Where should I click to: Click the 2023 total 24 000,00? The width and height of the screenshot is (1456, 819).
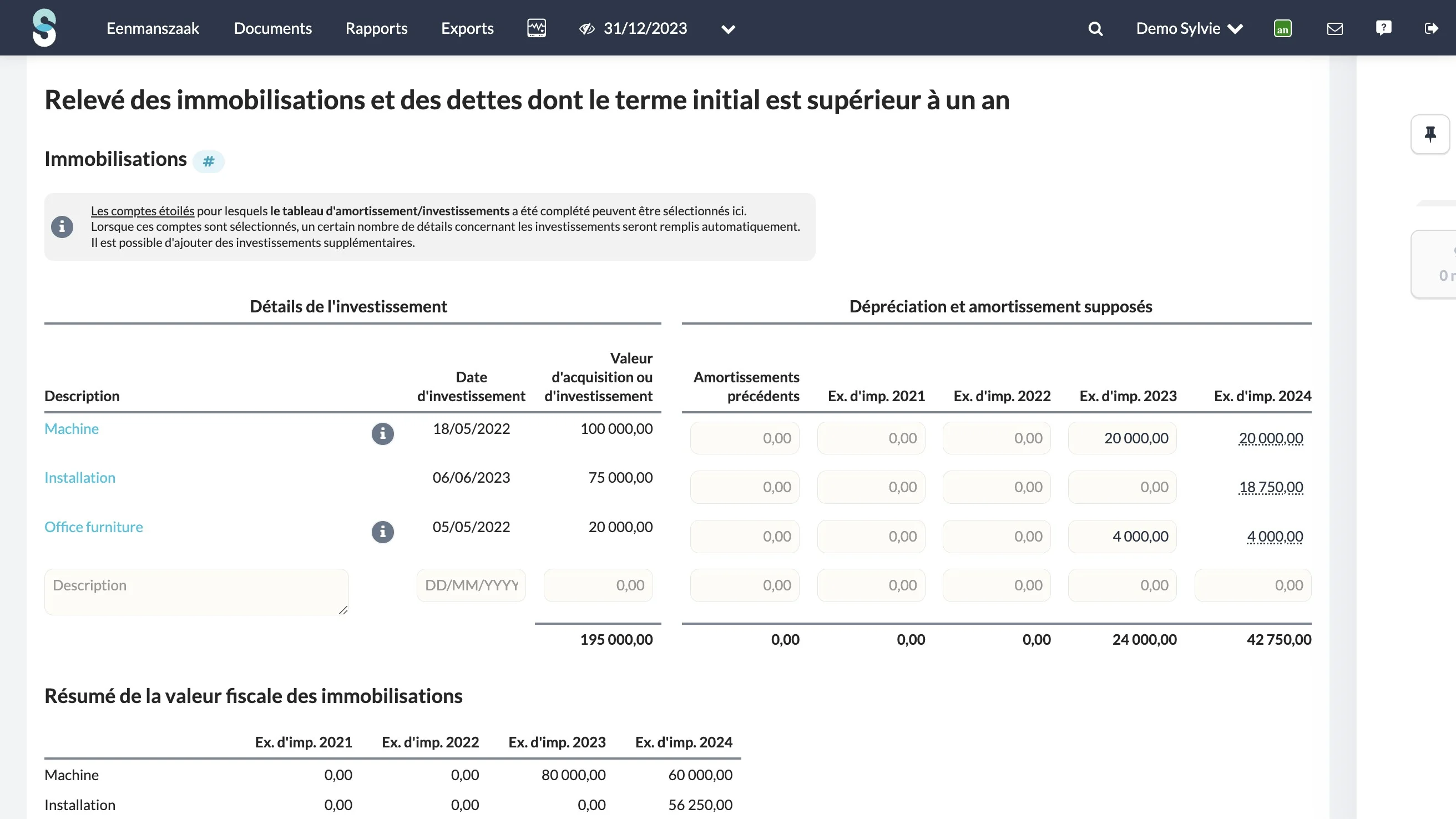[x=1144, y=639]
